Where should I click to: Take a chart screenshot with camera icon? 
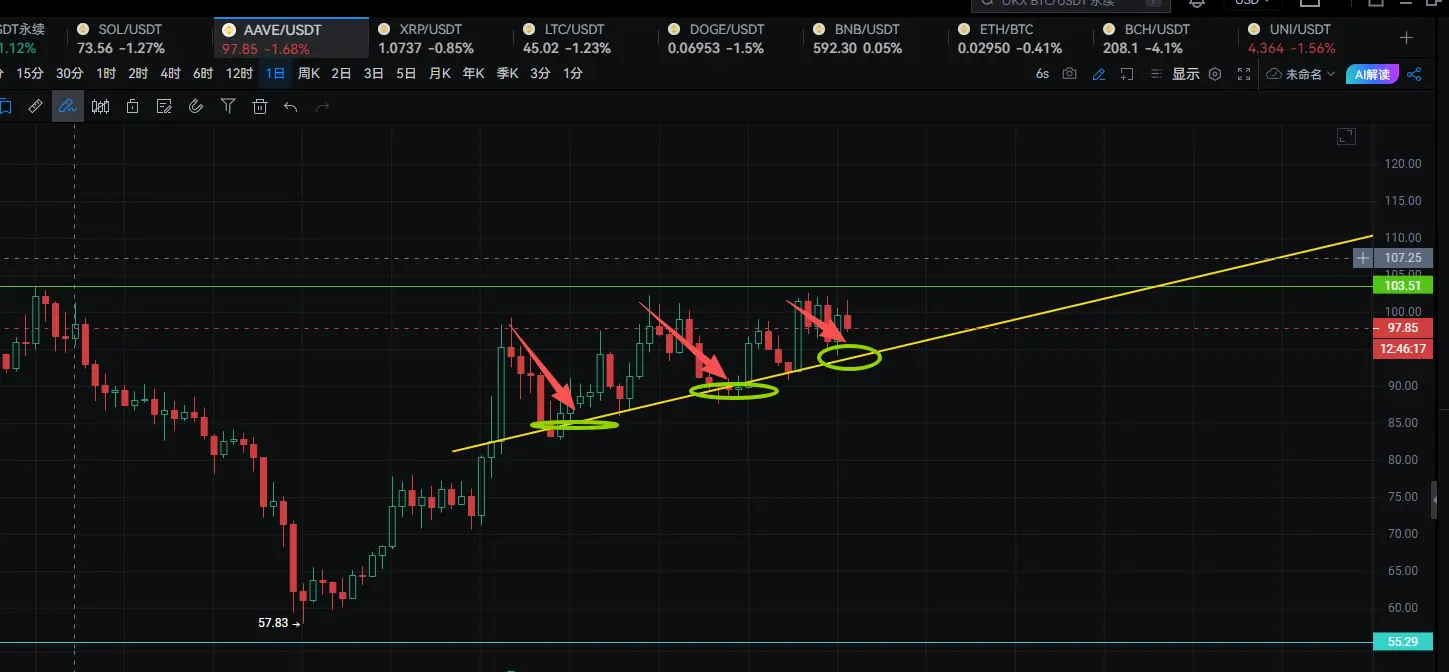coord(1070,74)
